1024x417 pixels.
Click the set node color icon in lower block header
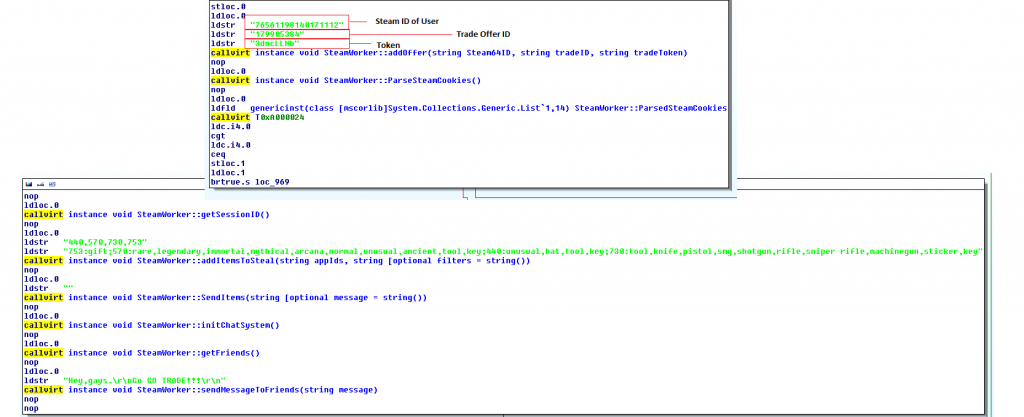coord(27,185)
